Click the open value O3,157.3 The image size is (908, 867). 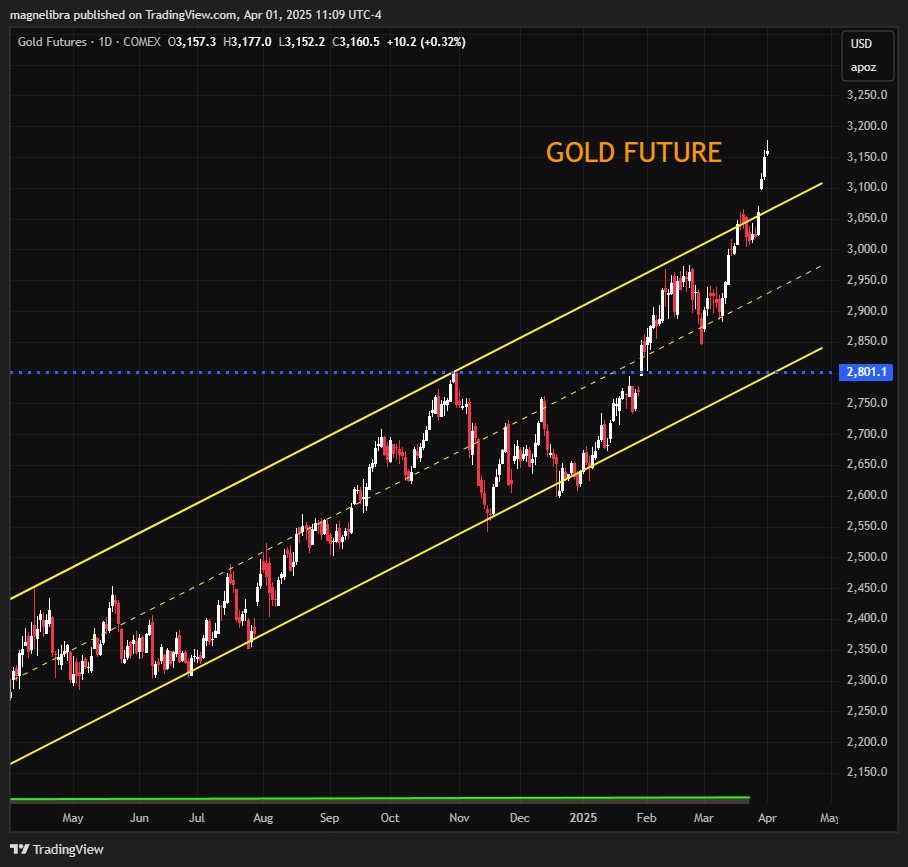[x=192, y=42]
